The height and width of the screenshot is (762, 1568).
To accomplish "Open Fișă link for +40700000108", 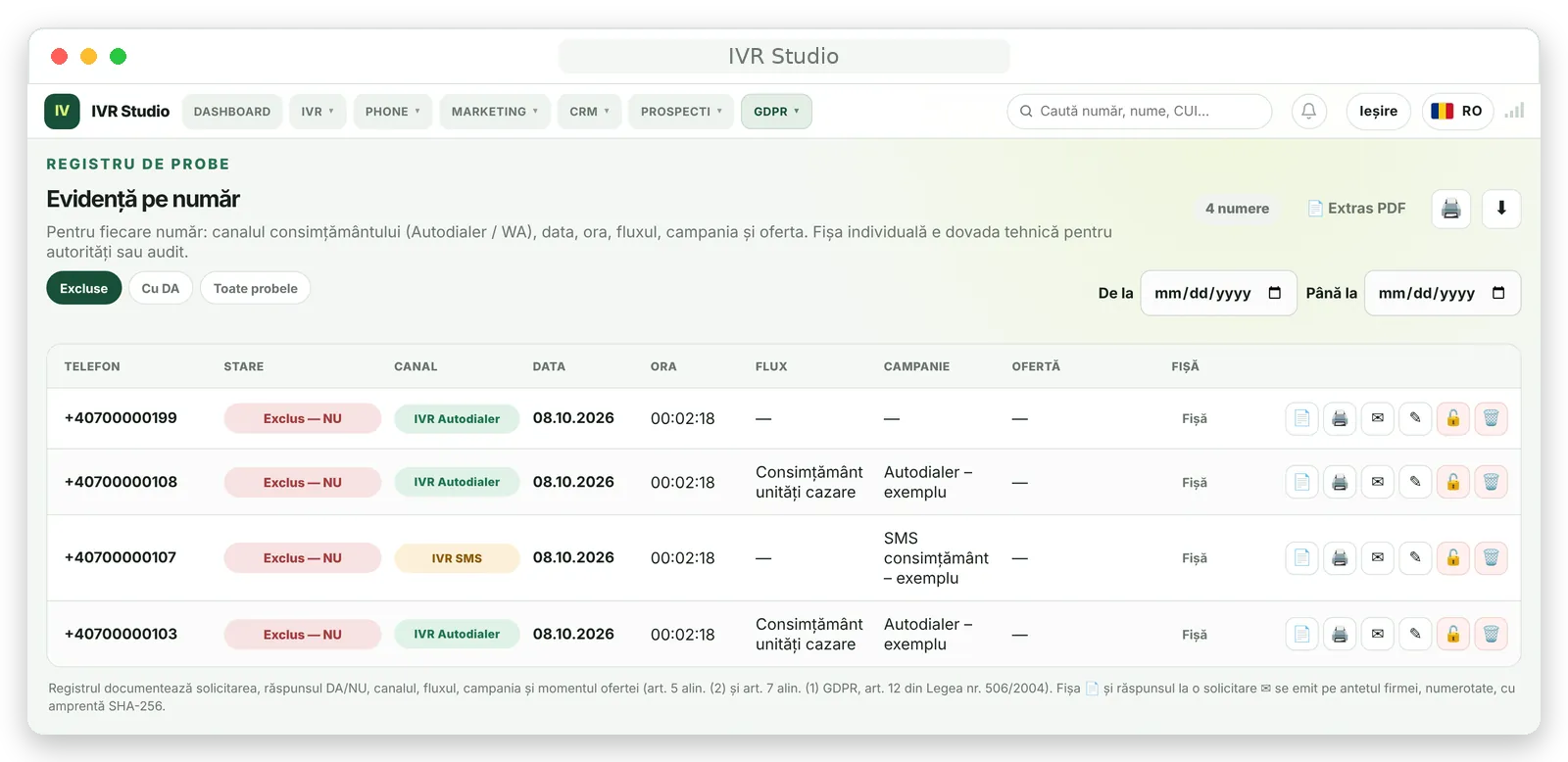I will tap(1194, 482).
